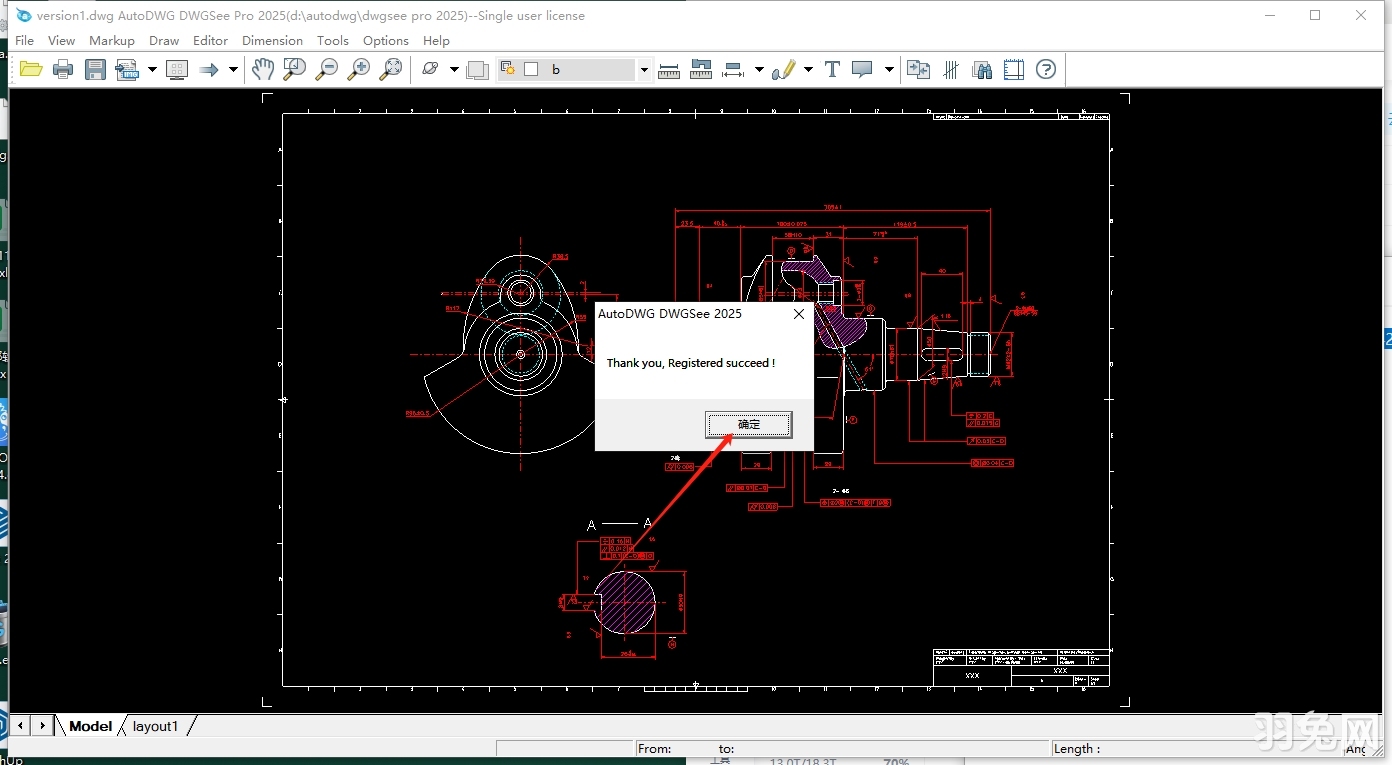This screenshot has width=1392, height=765.
Task: Open the pen tool dropdown arrow
Action: (x=808, y=69)
